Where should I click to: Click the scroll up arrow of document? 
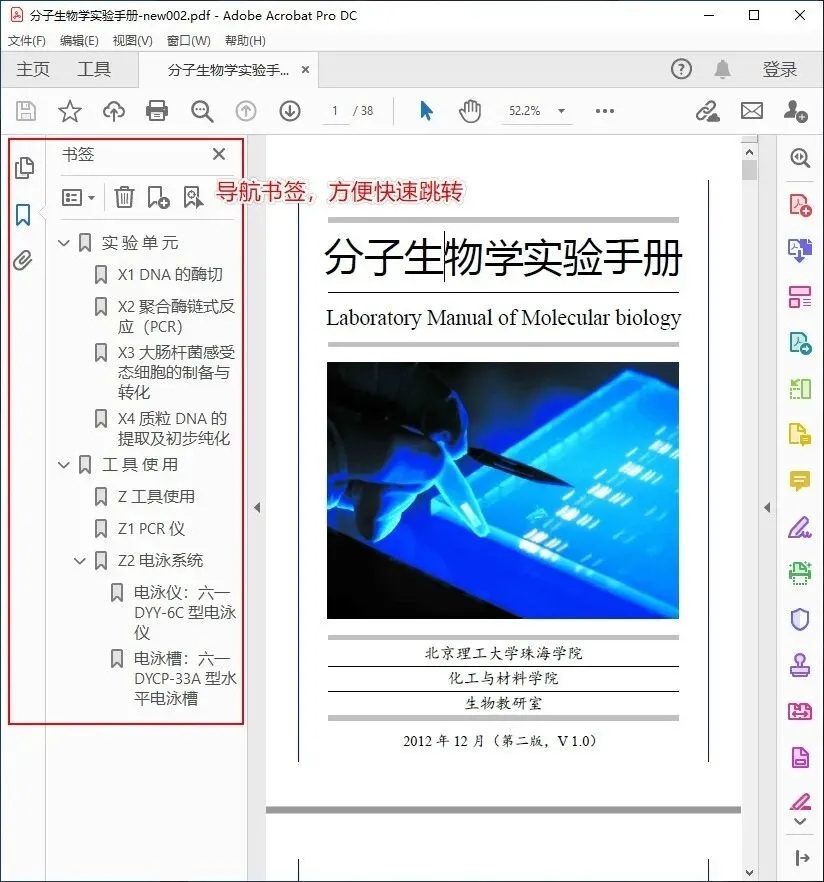tap(749, 152)
